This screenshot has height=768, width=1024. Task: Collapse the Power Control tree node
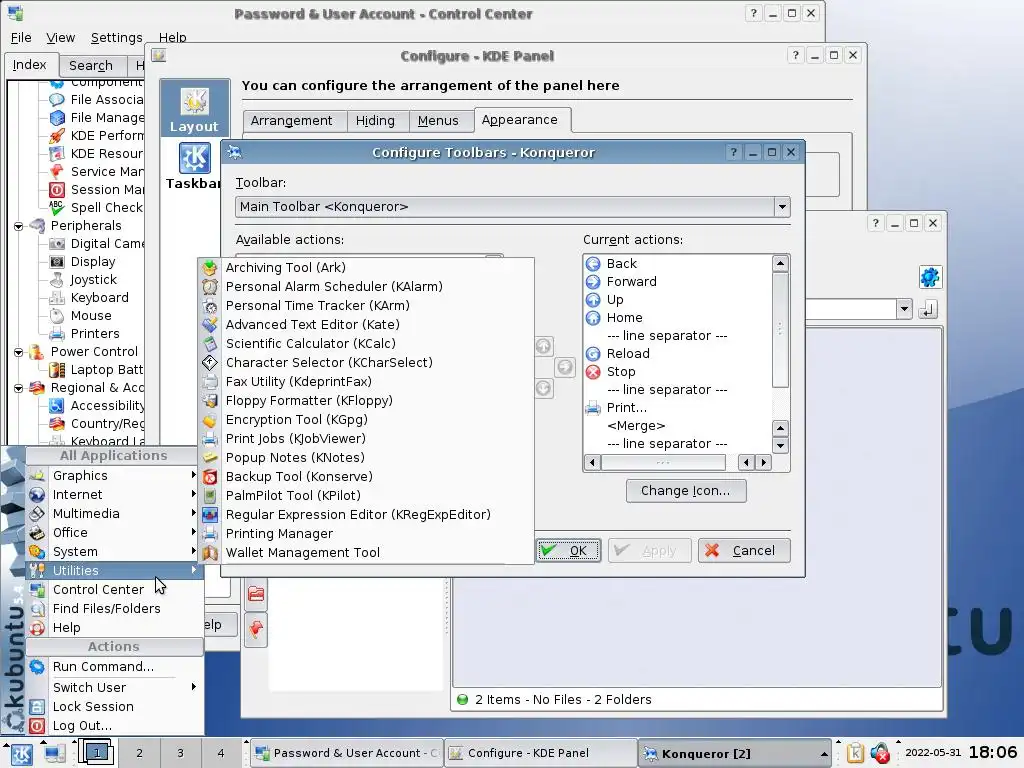click(18, 352)
